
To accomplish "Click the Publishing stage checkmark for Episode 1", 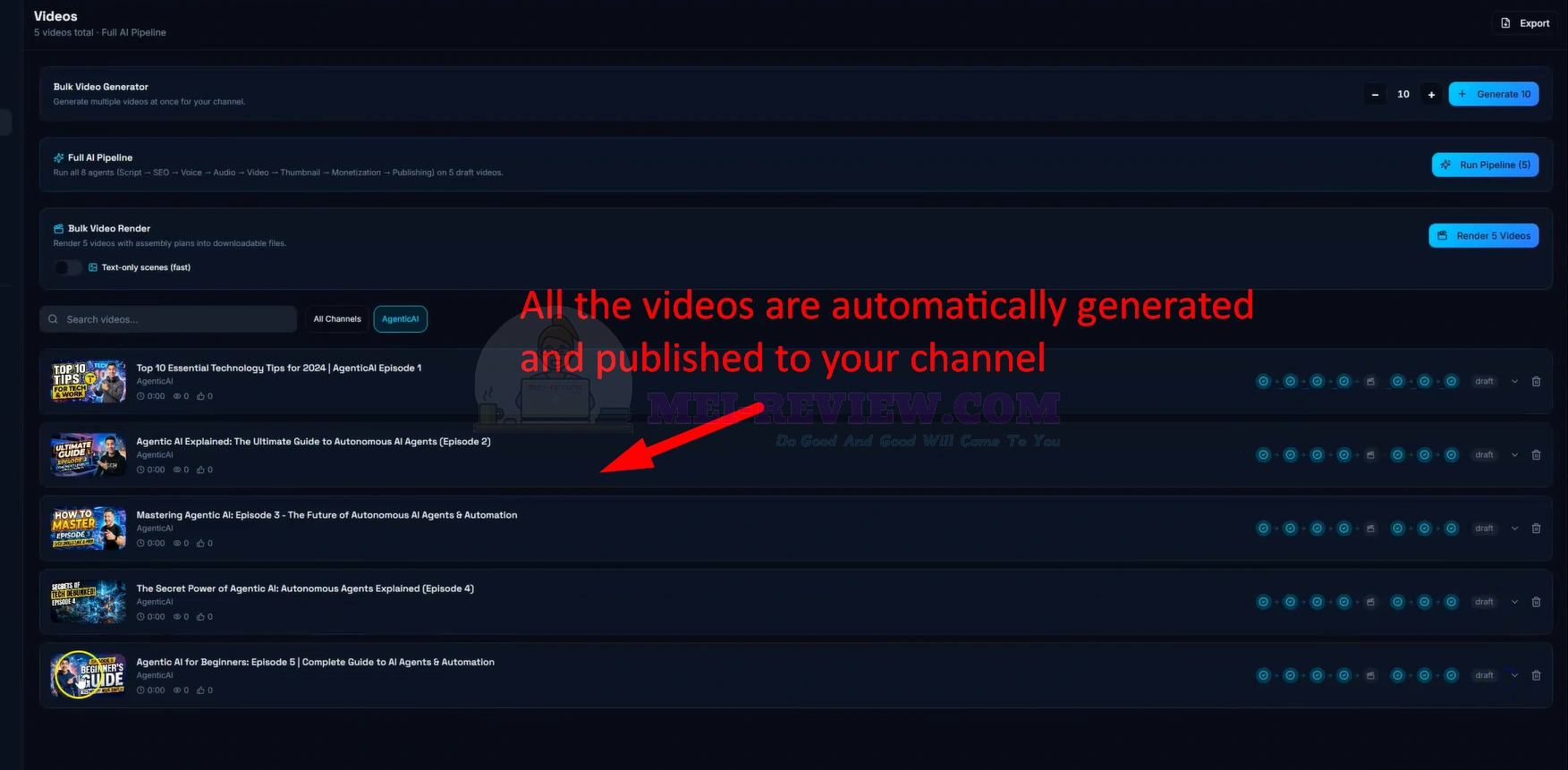I will [1452, 381].
